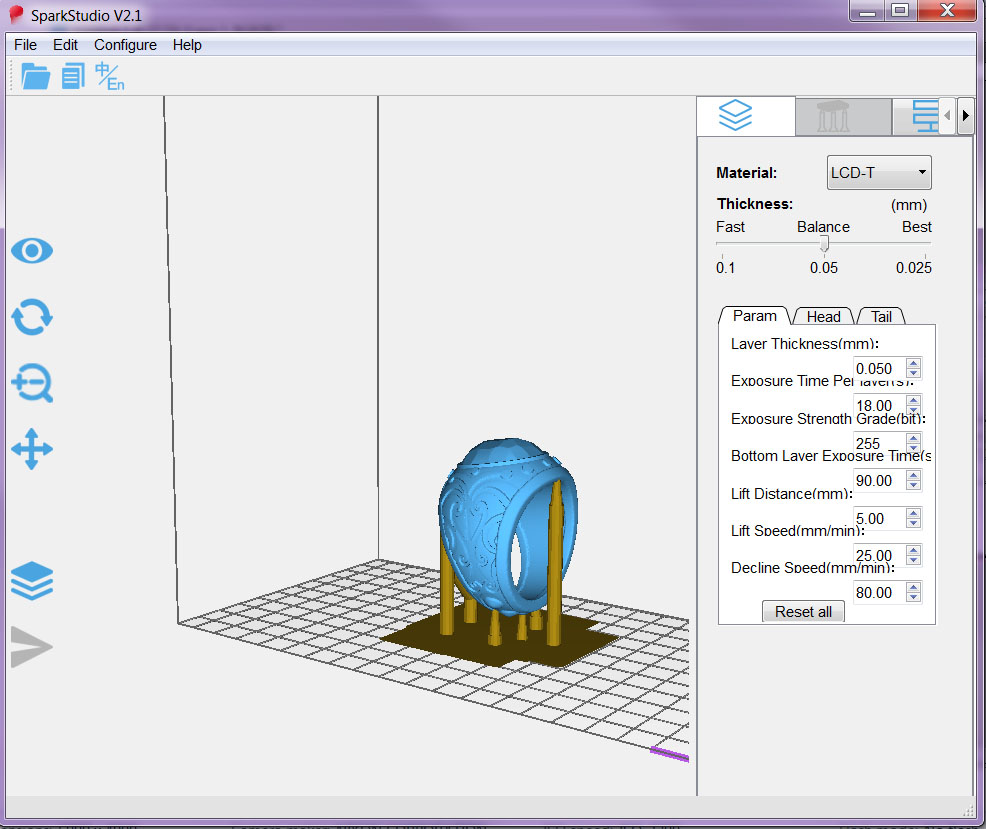
Task: Select the move arrows tool
Action: pos(32,449)
